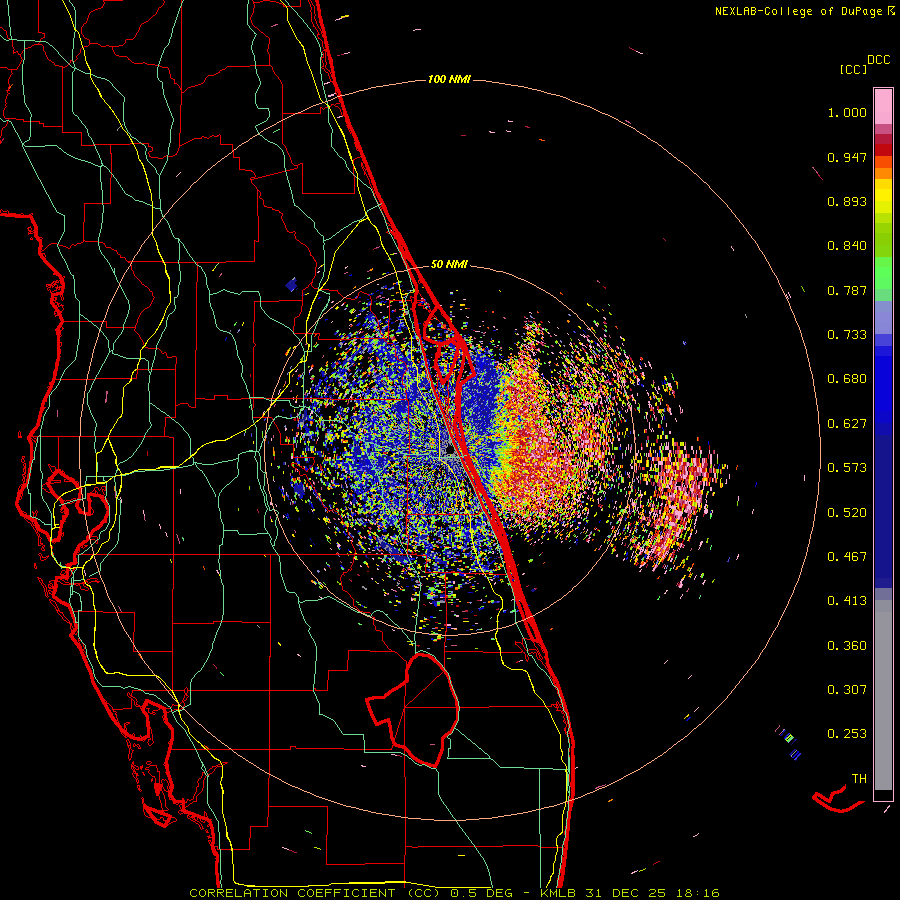Click the 0.467 color scale value
This screenshot has width=900, height=900.
(x=847, y=557)
